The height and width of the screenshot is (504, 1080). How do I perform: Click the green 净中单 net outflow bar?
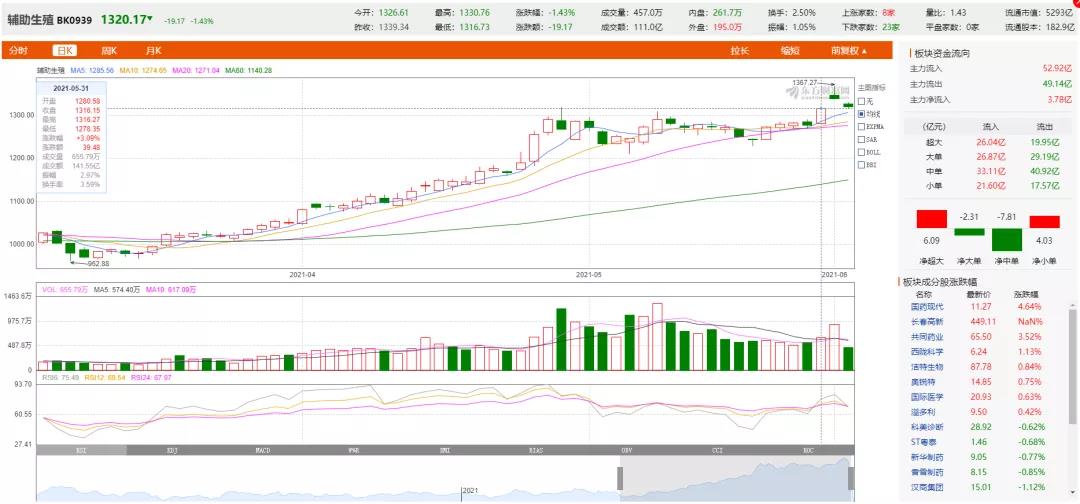coord(1006,238)
